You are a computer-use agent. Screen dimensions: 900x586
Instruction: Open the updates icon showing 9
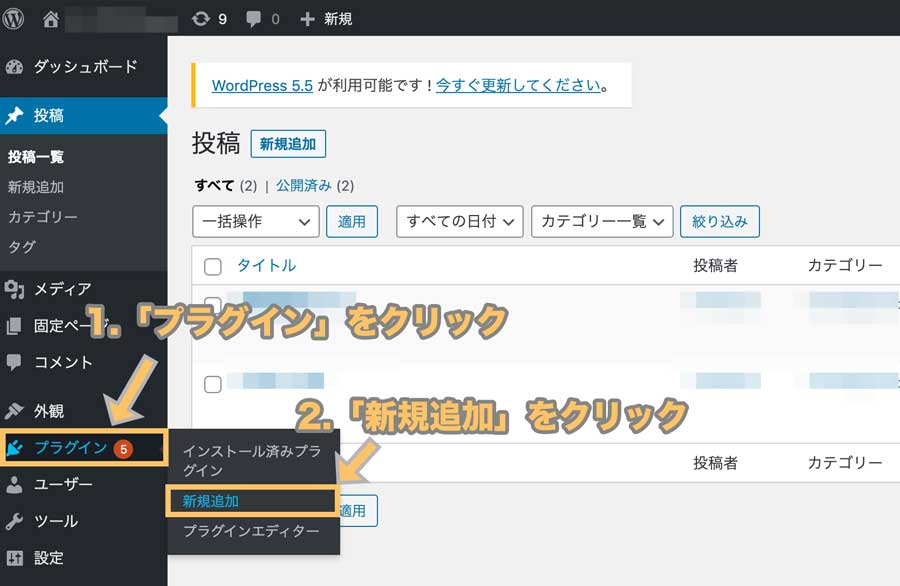tap(200, 19)
